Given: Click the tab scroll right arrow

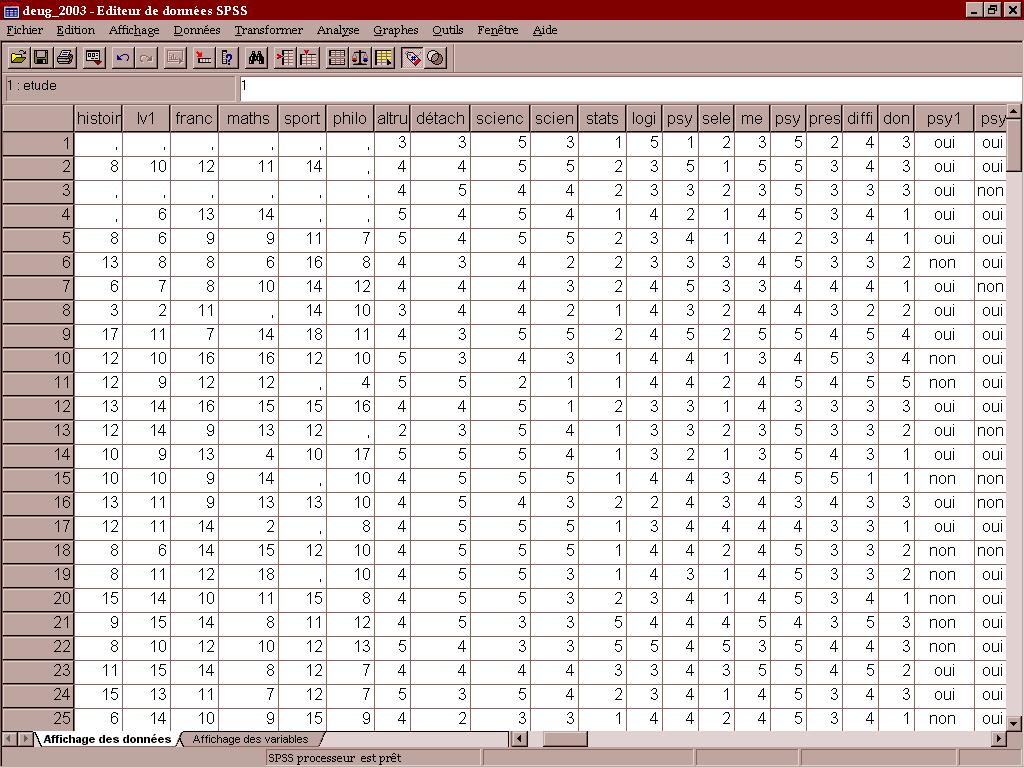Looking at the screenshot, I should [x=25, y=739].
